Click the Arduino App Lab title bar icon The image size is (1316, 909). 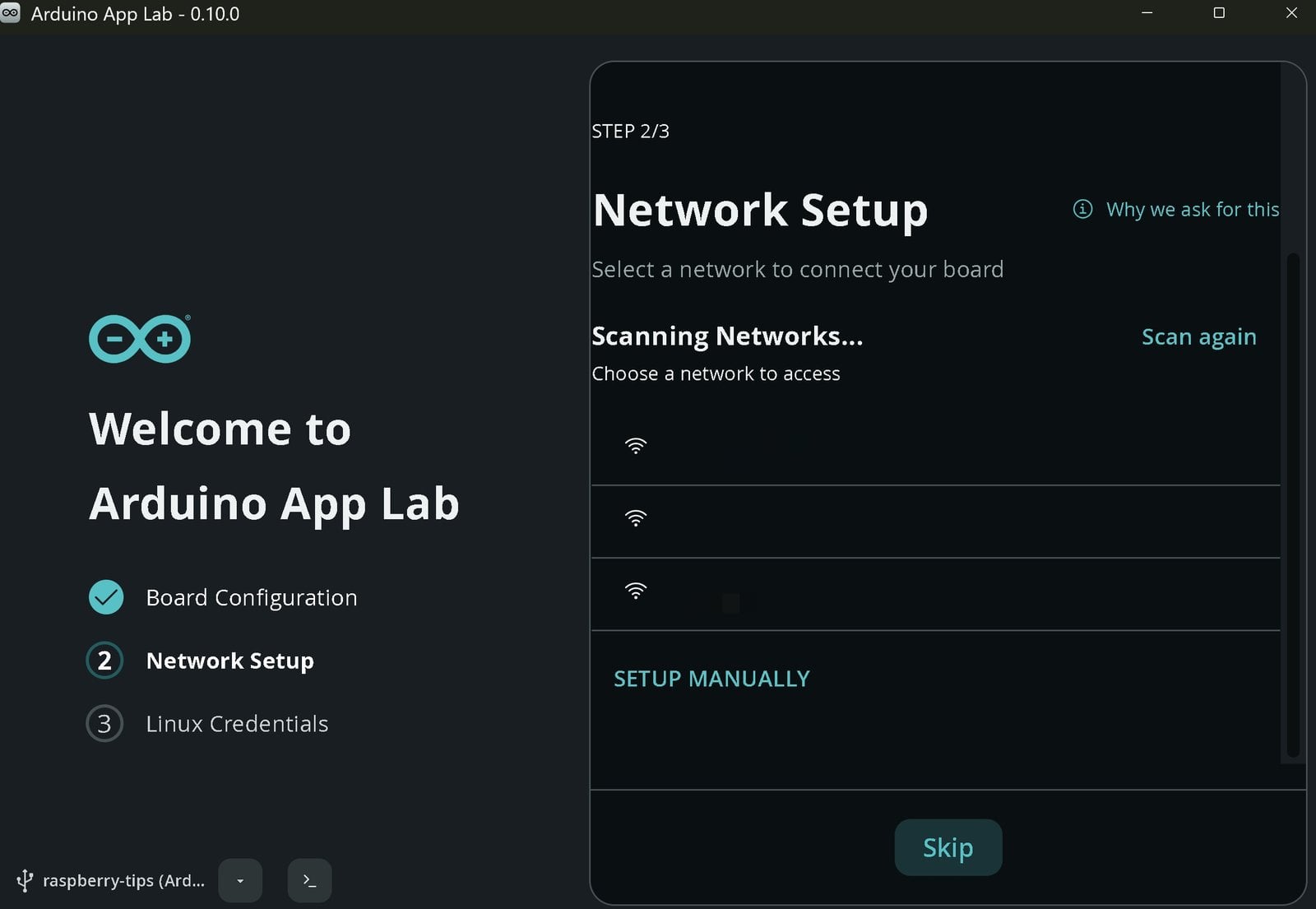coord(10,13)
